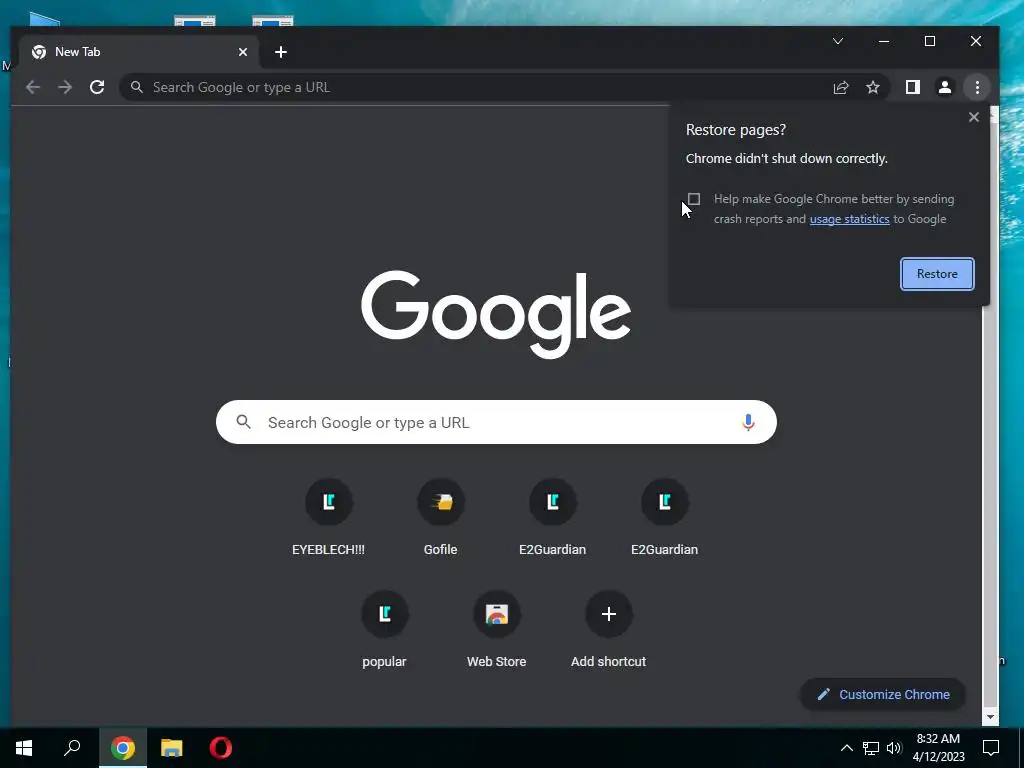Screen dimensions: 1024x768
Task: Dismiss the Restore pages popup
Action: (974, 117)
